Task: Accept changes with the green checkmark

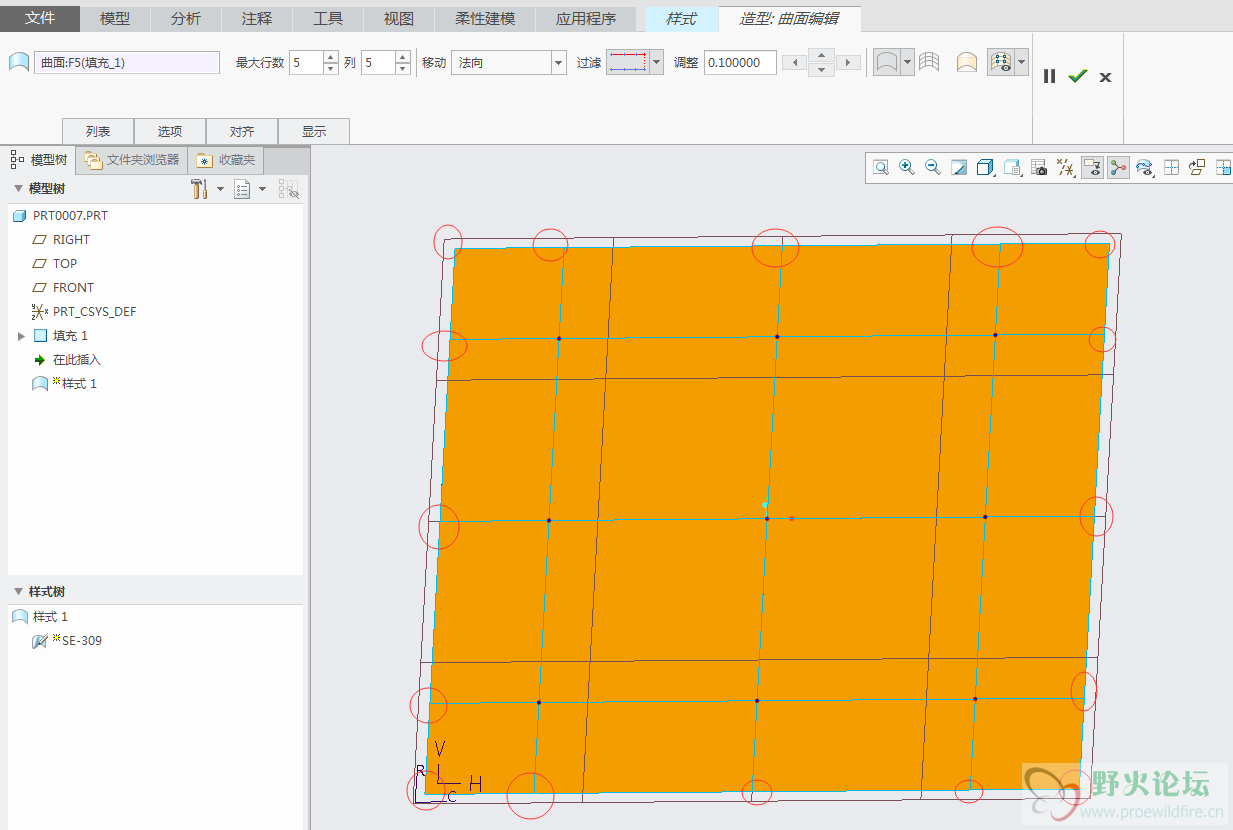Action: 1077,76
